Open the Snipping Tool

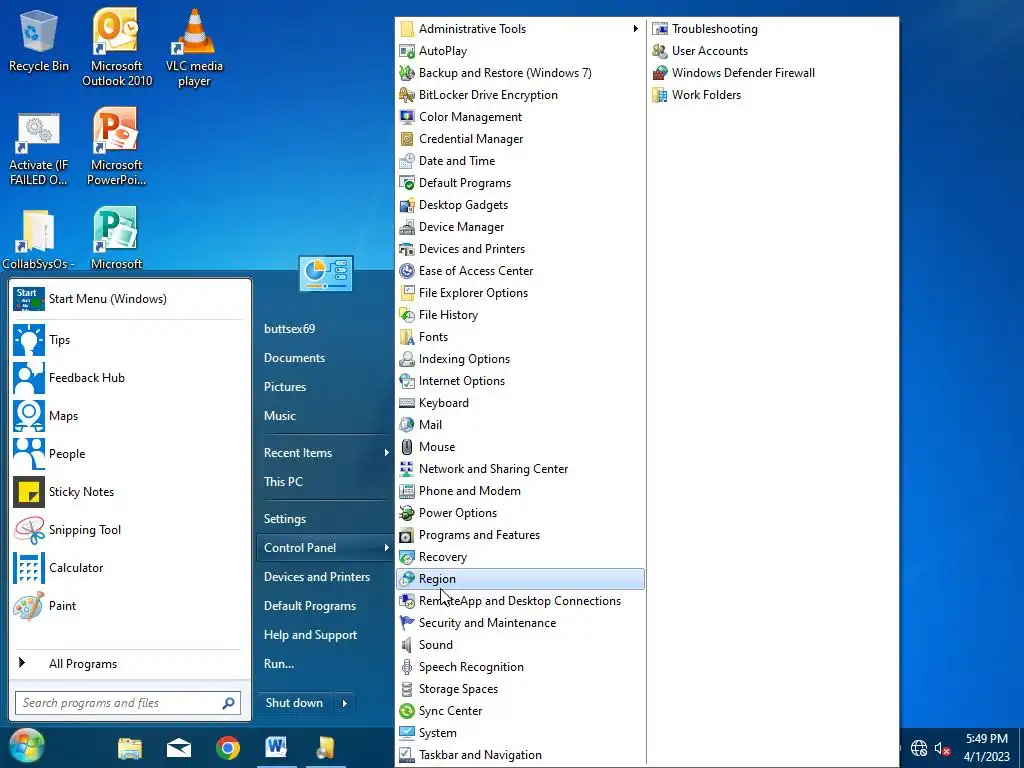128,530
